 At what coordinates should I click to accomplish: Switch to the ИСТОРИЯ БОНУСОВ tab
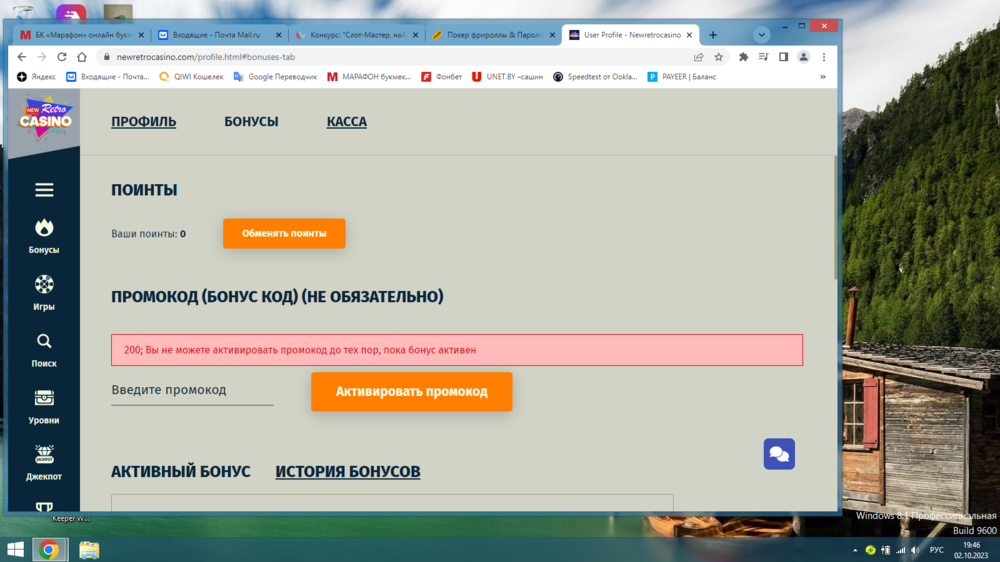coord(347,472)
